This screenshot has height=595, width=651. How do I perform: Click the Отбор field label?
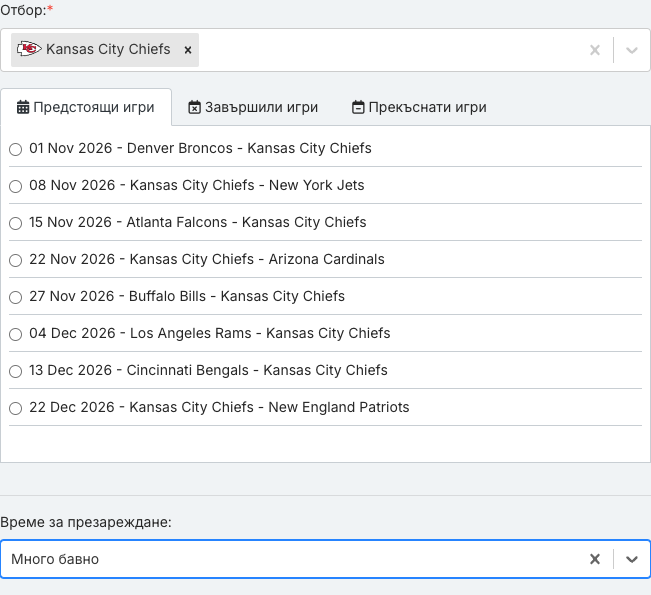click(27, 10)
